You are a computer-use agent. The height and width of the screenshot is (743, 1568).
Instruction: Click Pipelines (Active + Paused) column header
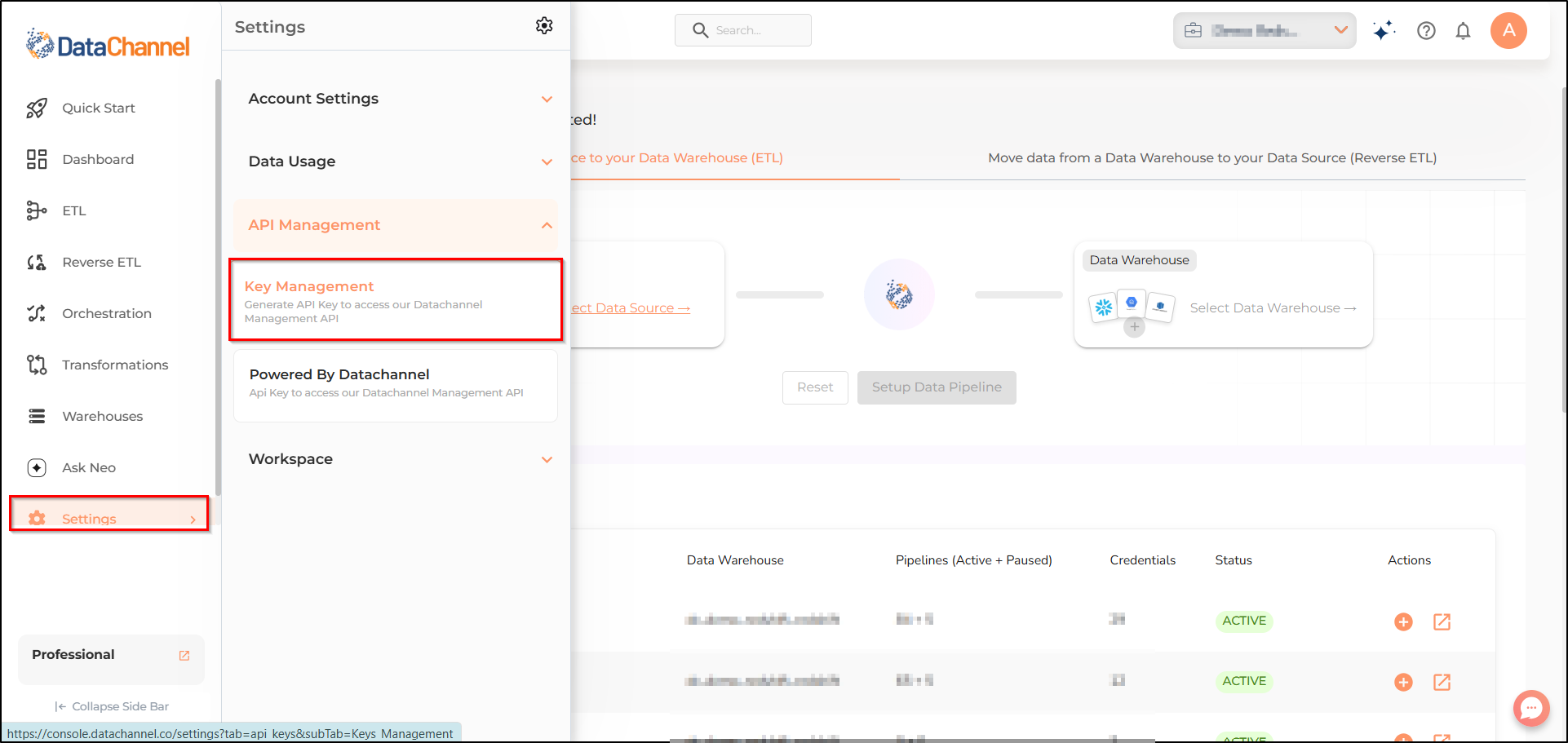974,560
